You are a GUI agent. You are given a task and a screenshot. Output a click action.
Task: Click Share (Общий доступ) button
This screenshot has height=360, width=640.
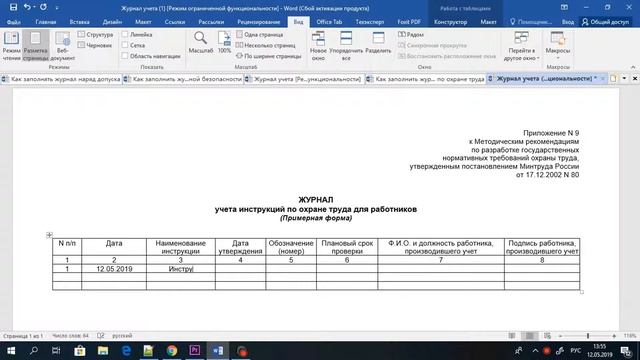[605, 22]
